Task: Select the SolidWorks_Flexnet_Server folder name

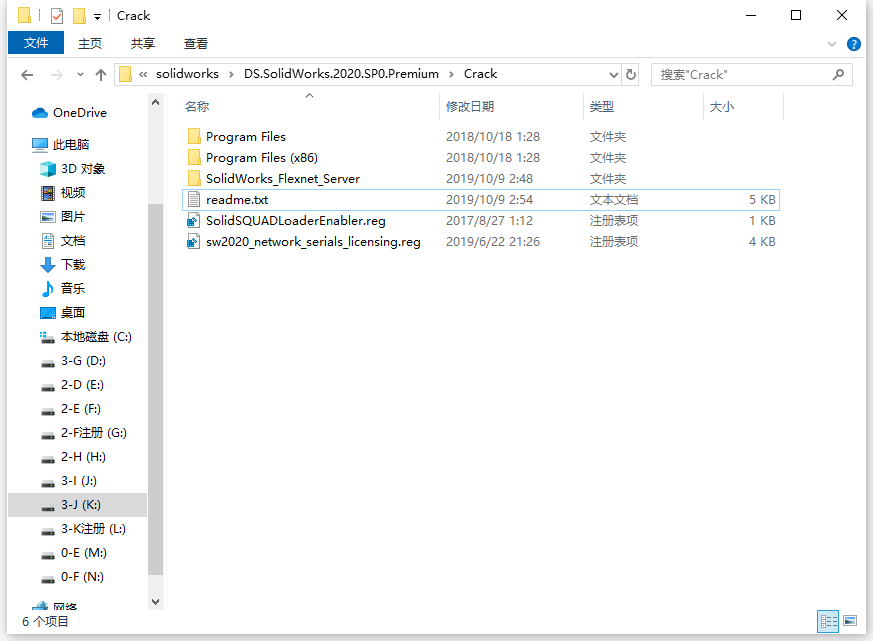Action: click(283, 179)
